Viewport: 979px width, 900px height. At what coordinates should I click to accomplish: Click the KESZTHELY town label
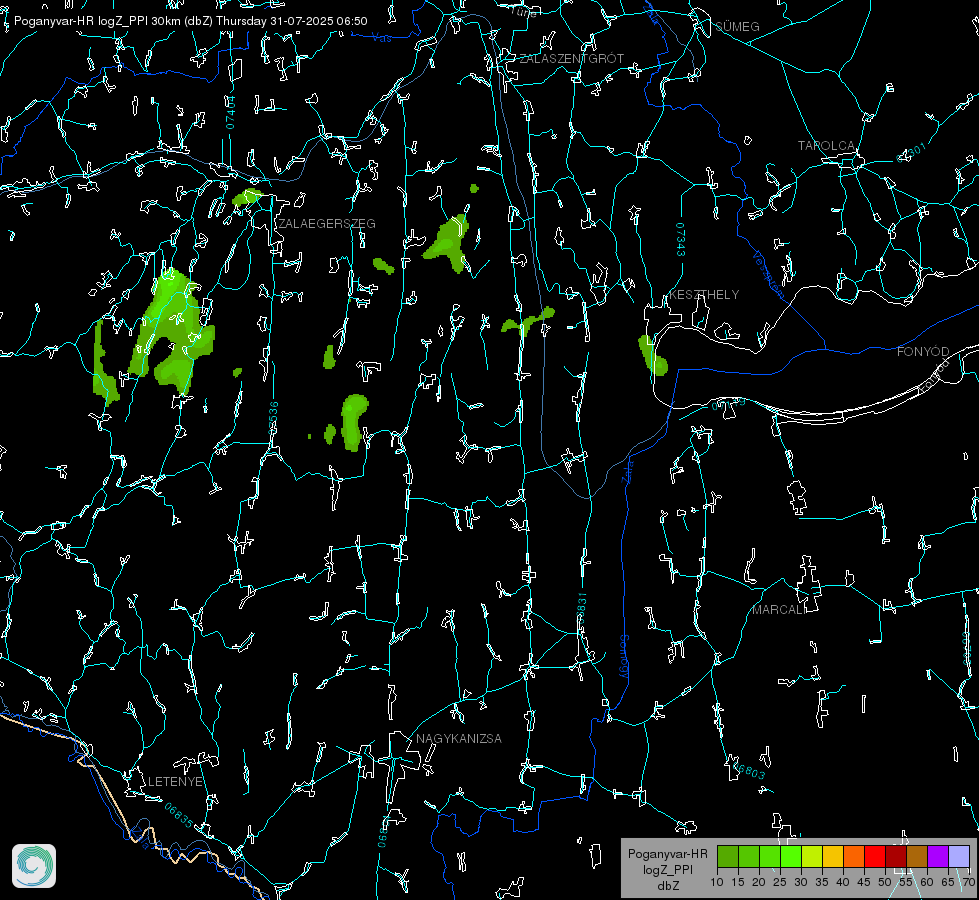tap(704, 294)
